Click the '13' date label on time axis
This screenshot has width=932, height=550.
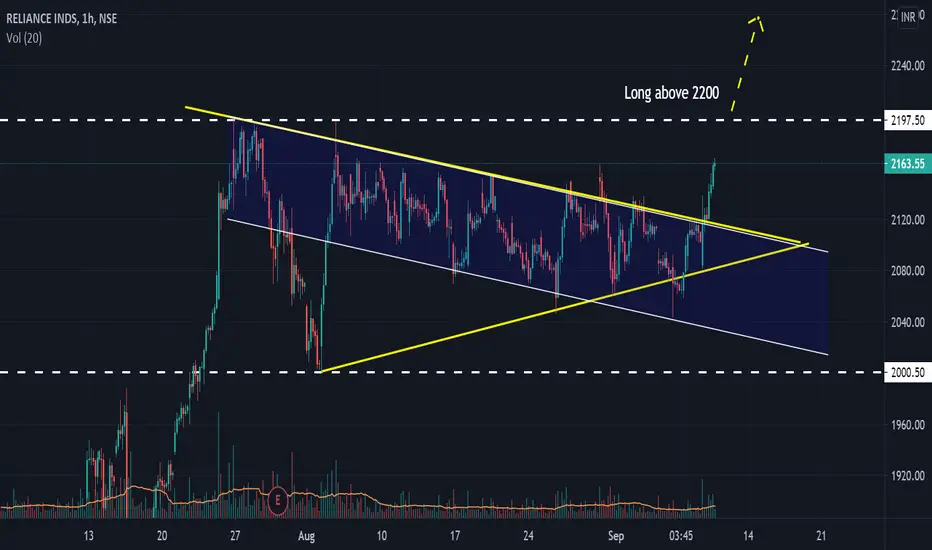tap(89, 536)
